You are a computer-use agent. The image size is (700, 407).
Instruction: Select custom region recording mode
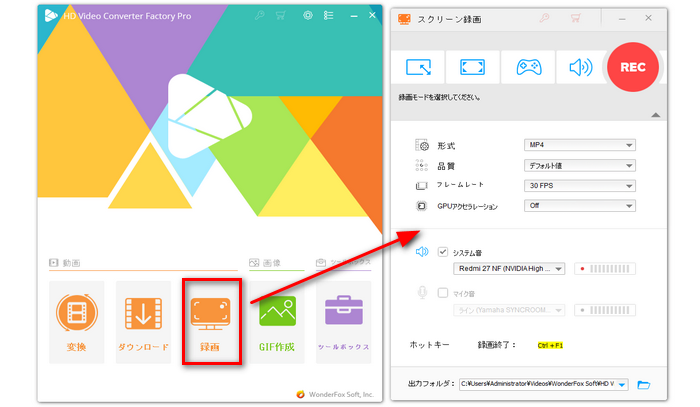[x=418, y=67]
